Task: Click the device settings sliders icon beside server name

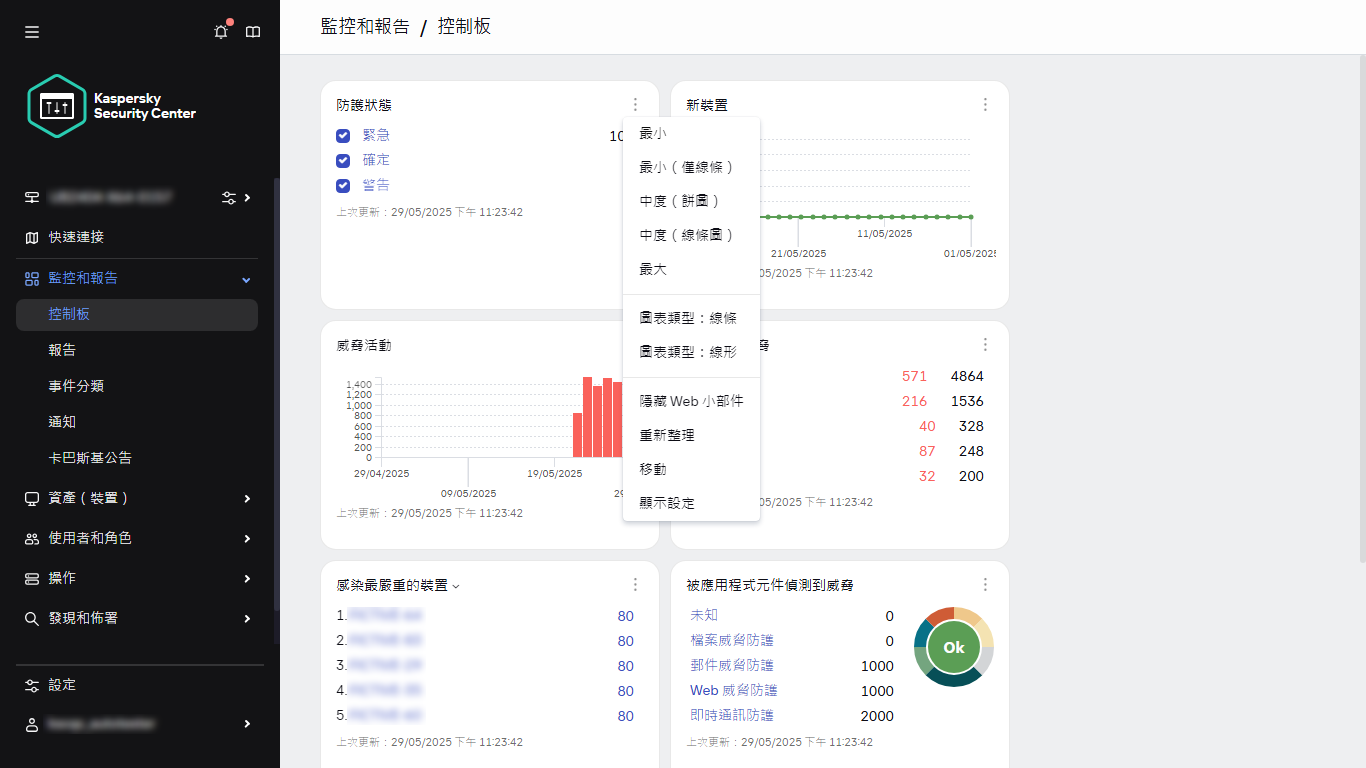Action: (x=228, y=198)
